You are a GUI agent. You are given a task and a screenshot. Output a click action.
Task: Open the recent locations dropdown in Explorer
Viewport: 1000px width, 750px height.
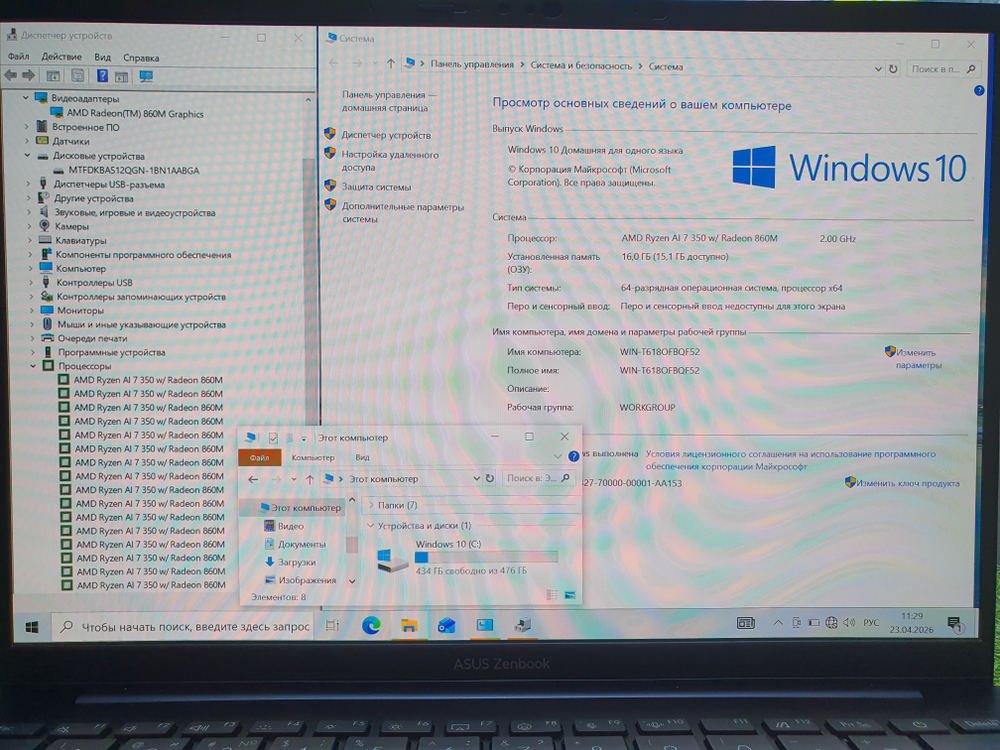[x=293, y=479]
